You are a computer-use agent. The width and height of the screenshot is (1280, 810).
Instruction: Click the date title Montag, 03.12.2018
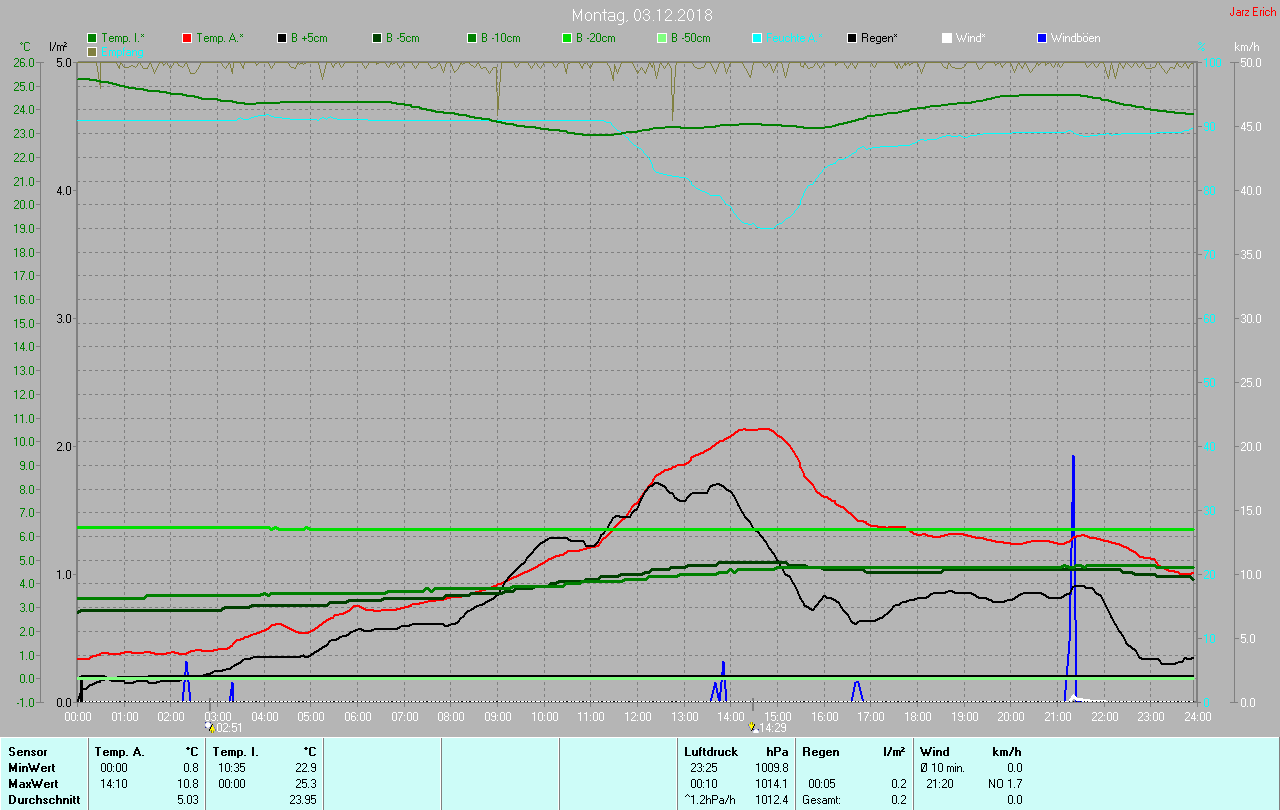click(642, 15)
